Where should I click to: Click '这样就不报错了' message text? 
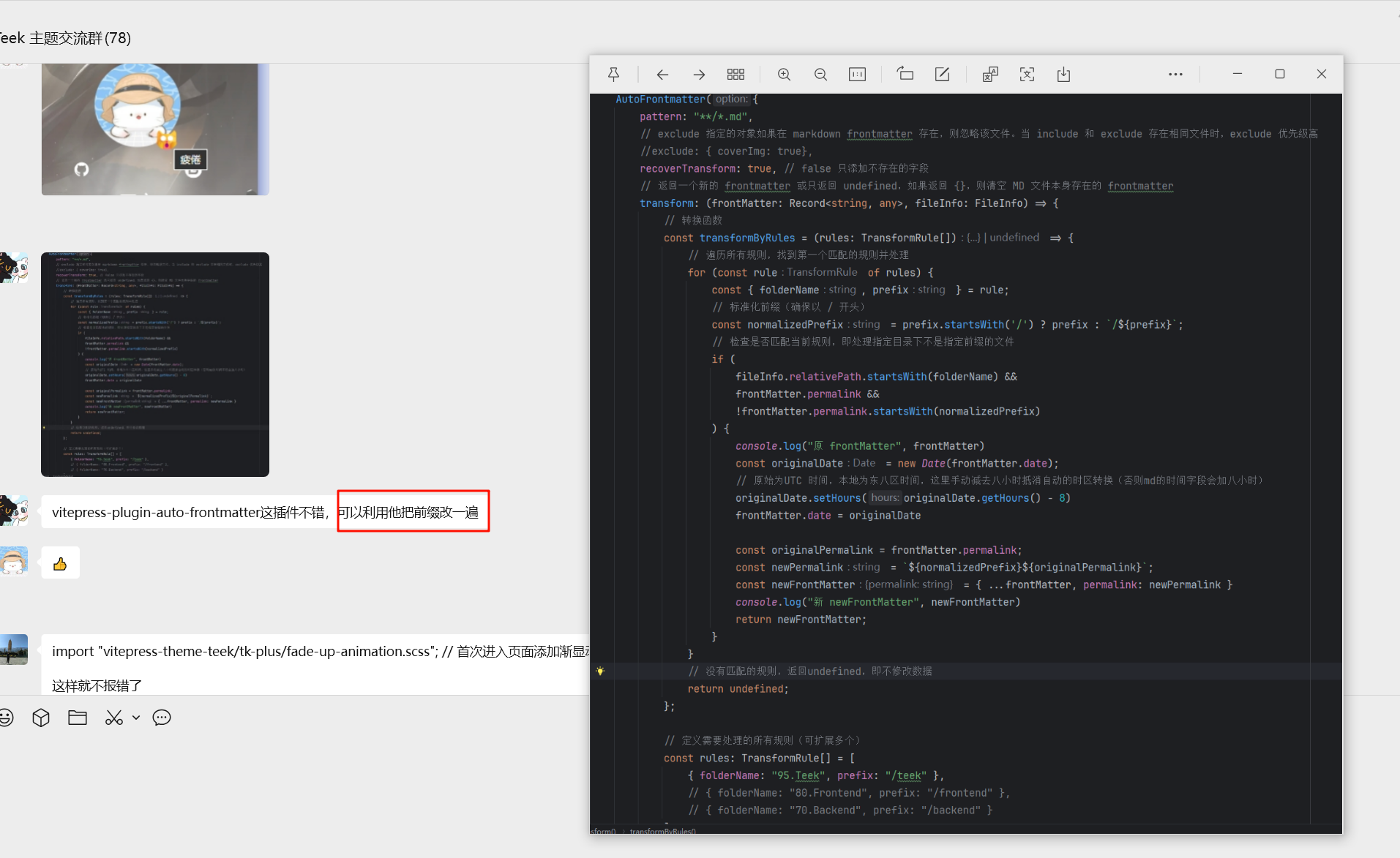[x=97, y=685]
